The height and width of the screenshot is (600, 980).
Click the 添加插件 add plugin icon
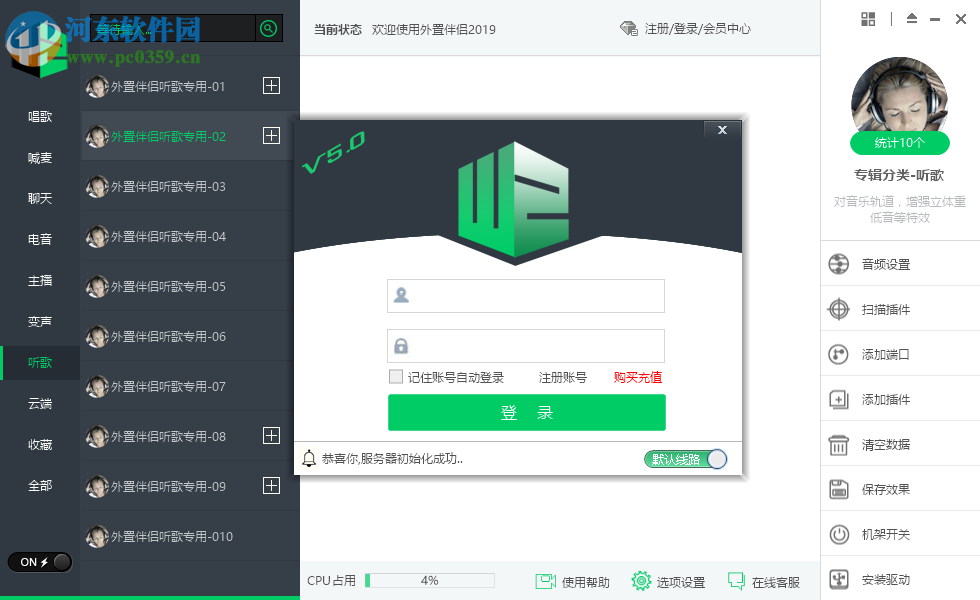click(838, 398)
